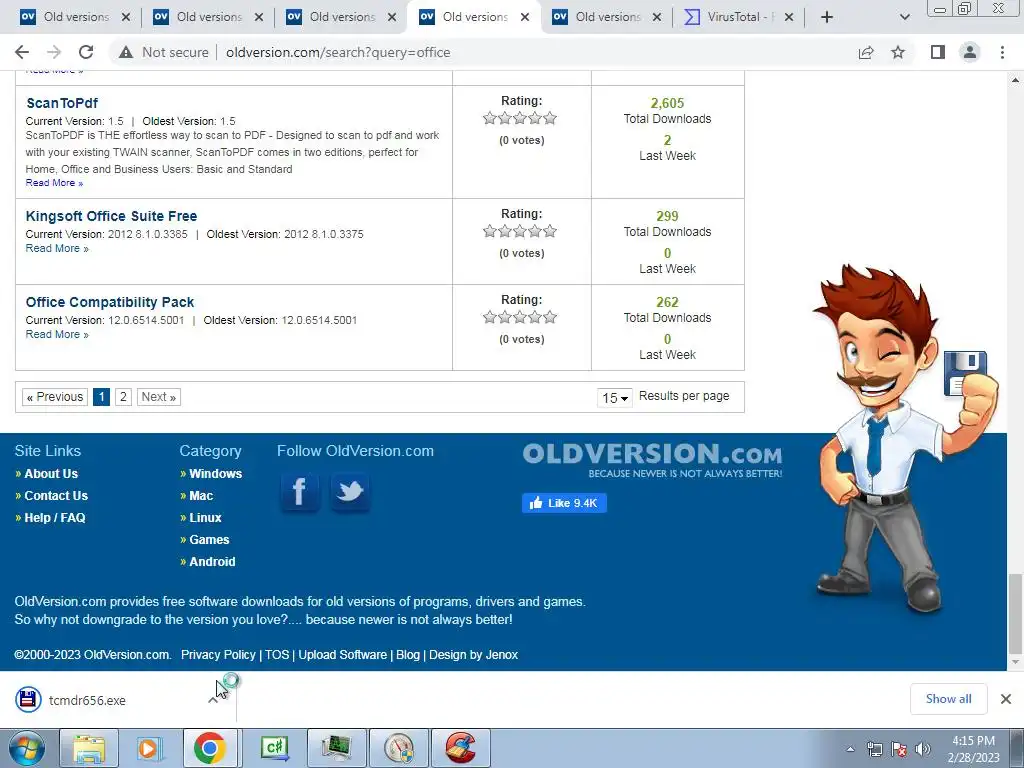The width and height of the screenshot is (1024, 768).
Task: Rate Office Compatibility Pack three stars
Action: [x=520, y=317]
